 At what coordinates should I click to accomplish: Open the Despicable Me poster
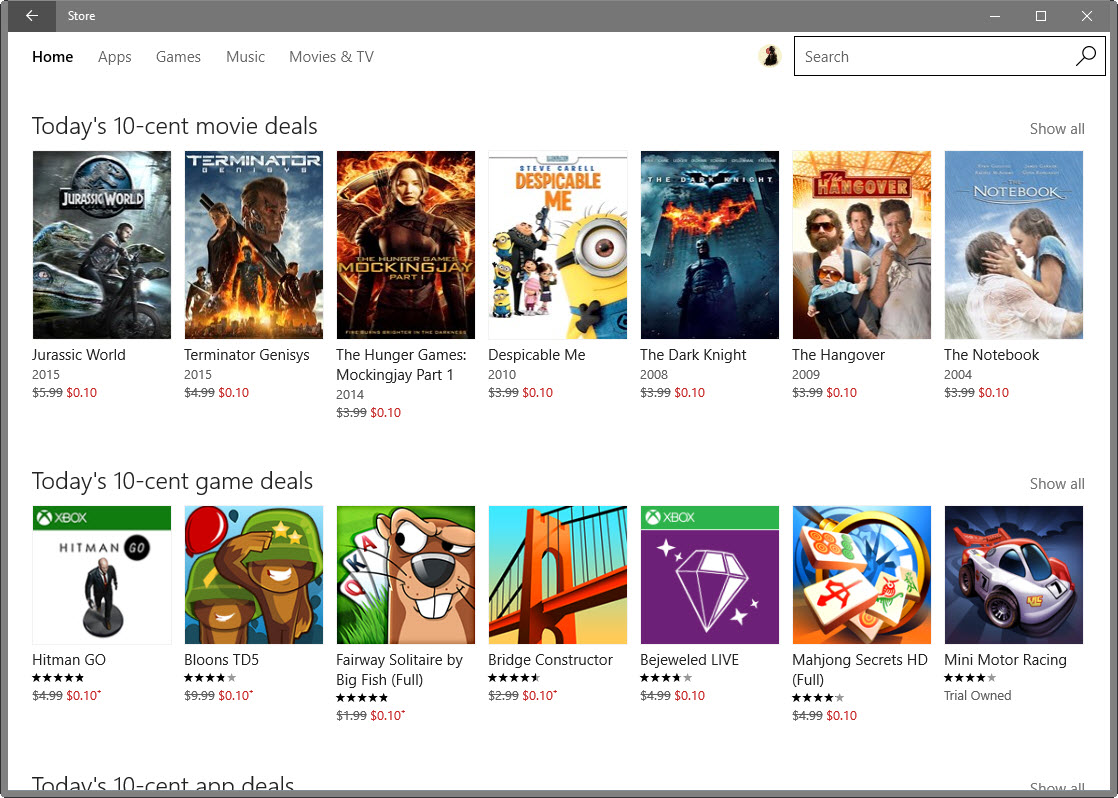click(558, 245)
